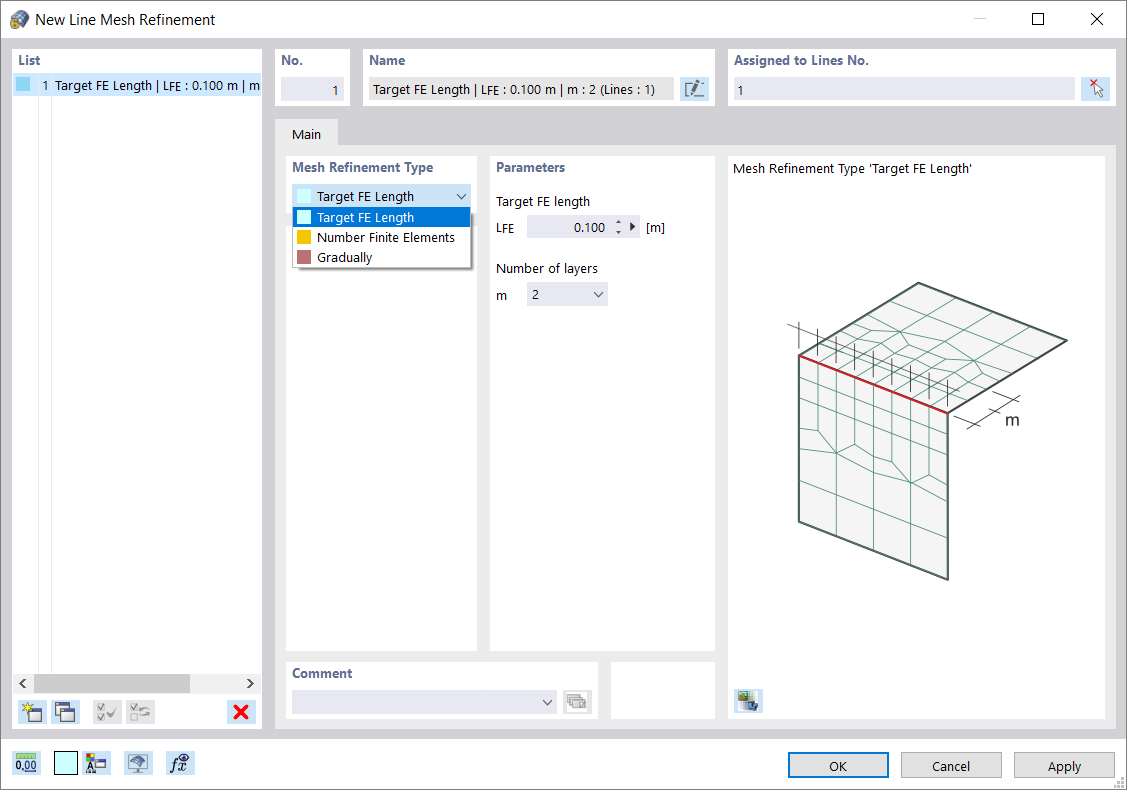Click the application icon in title bar

19,19
